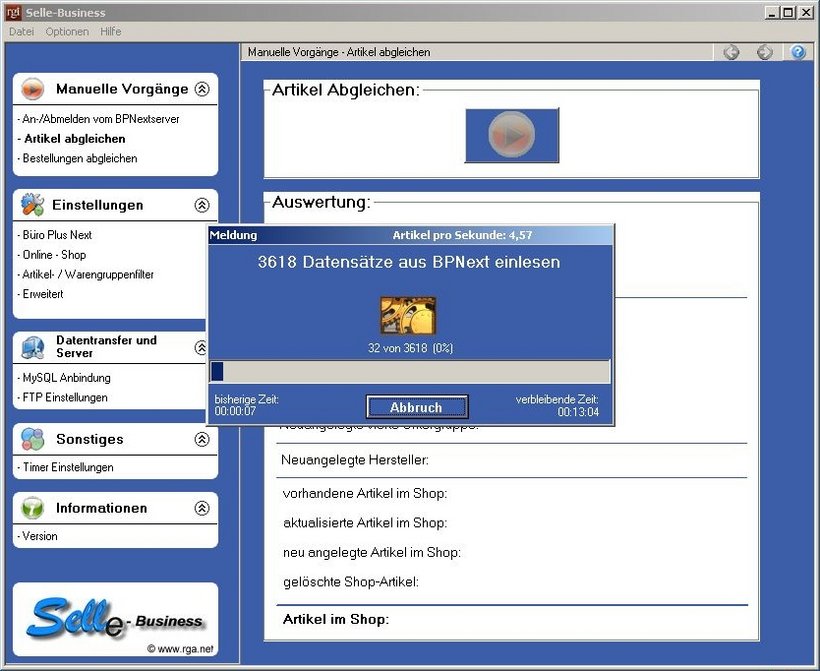Click the Einstellungen tools icon

(33, 205)
